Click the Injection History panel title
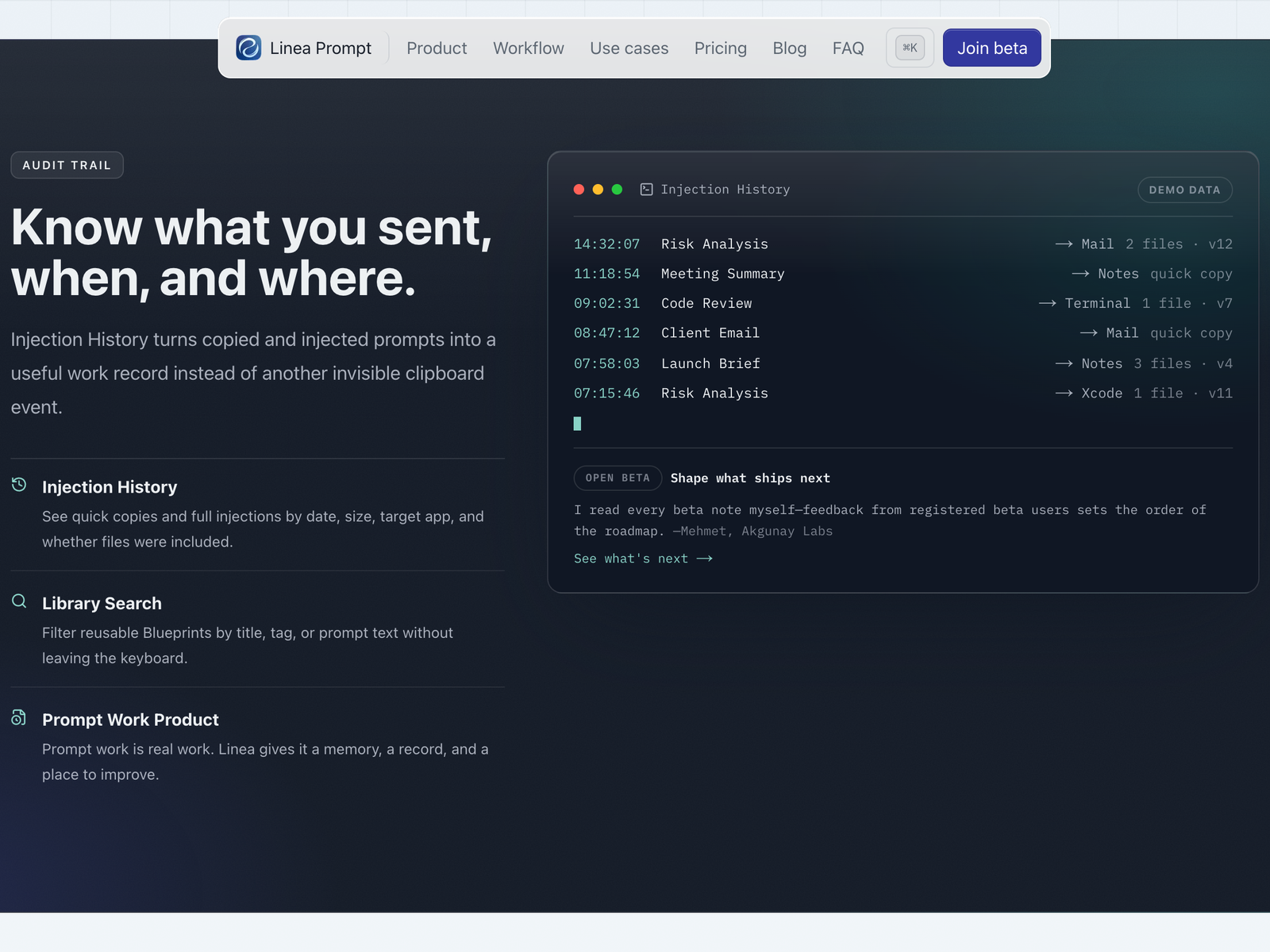The image size is (1270, 952). tap(725, 190)
